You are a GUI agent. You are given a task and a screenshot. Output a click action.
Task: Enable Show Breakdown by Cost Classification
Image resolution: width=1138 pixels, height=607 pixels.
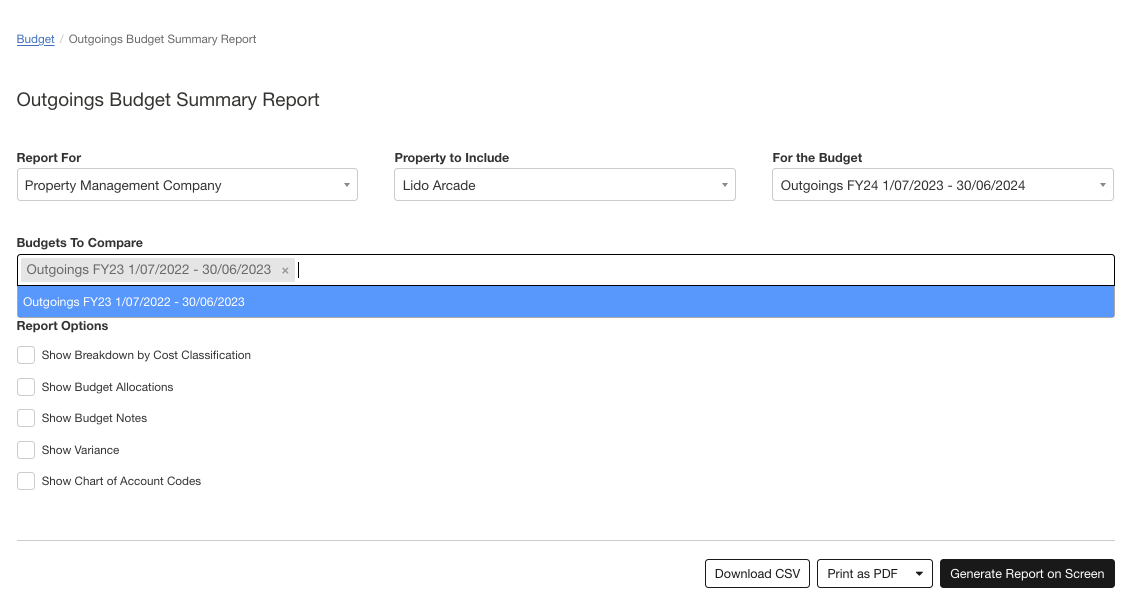click(26, 355)
